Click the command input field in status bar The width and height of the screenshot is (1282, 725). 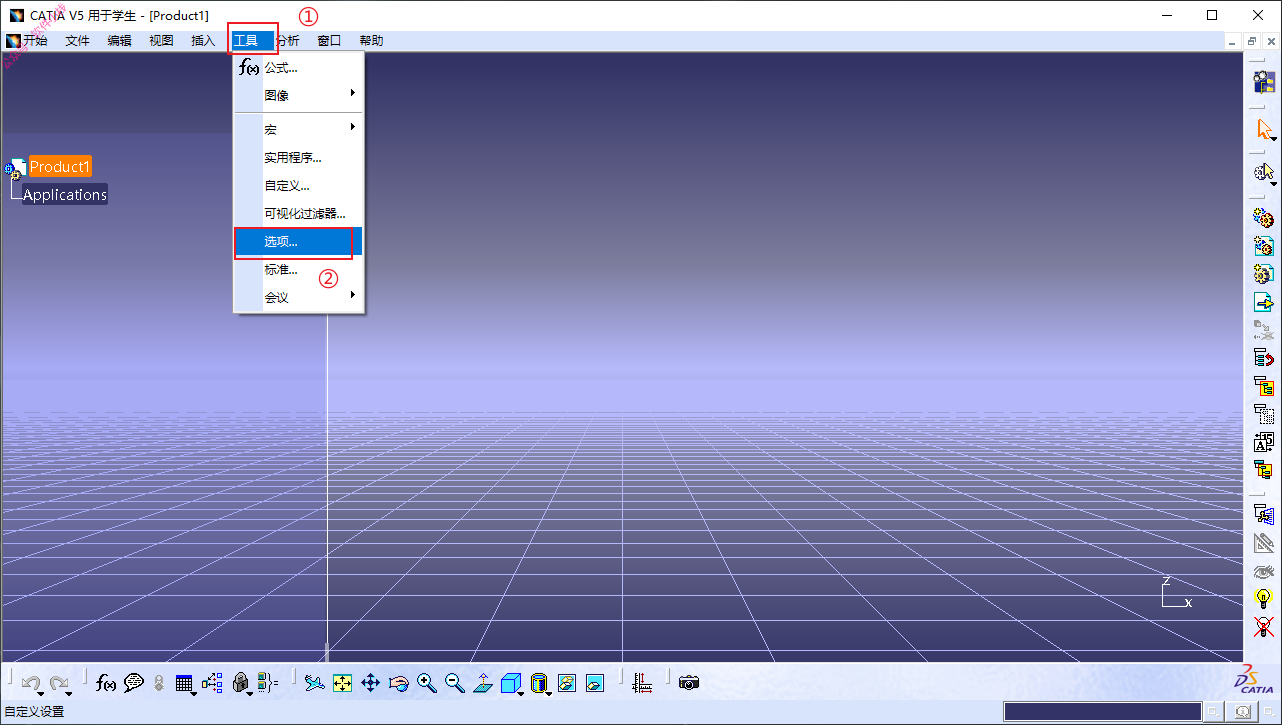(1102, 712)
